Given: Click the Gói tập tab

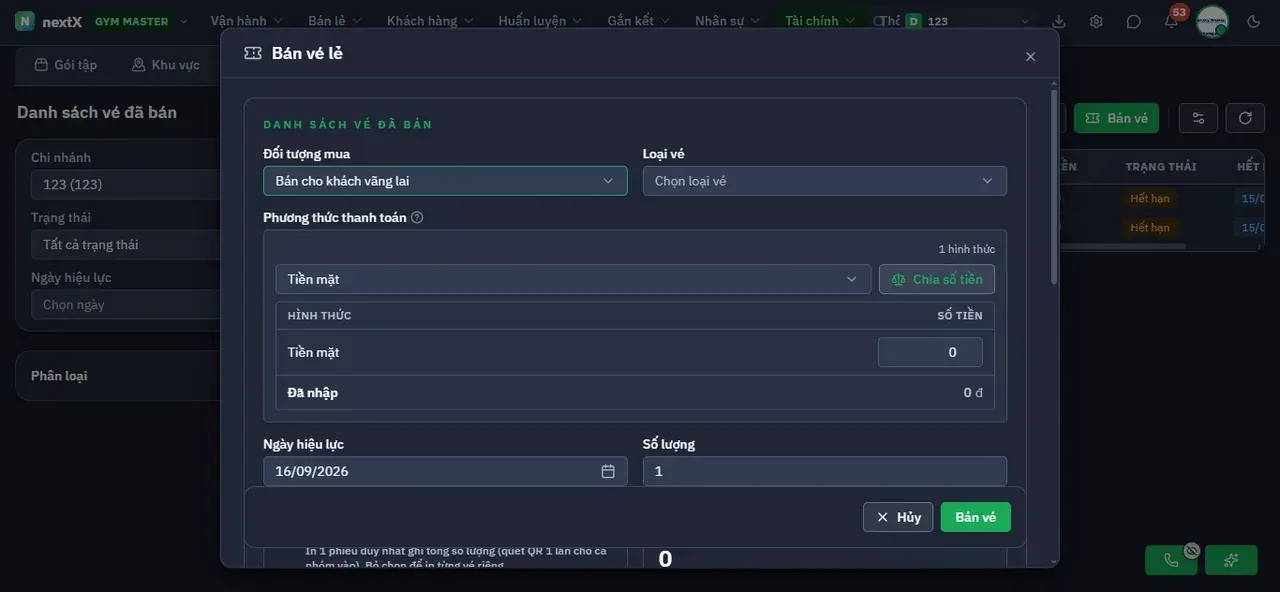Looking at the screenshot, I should point(66,65).
